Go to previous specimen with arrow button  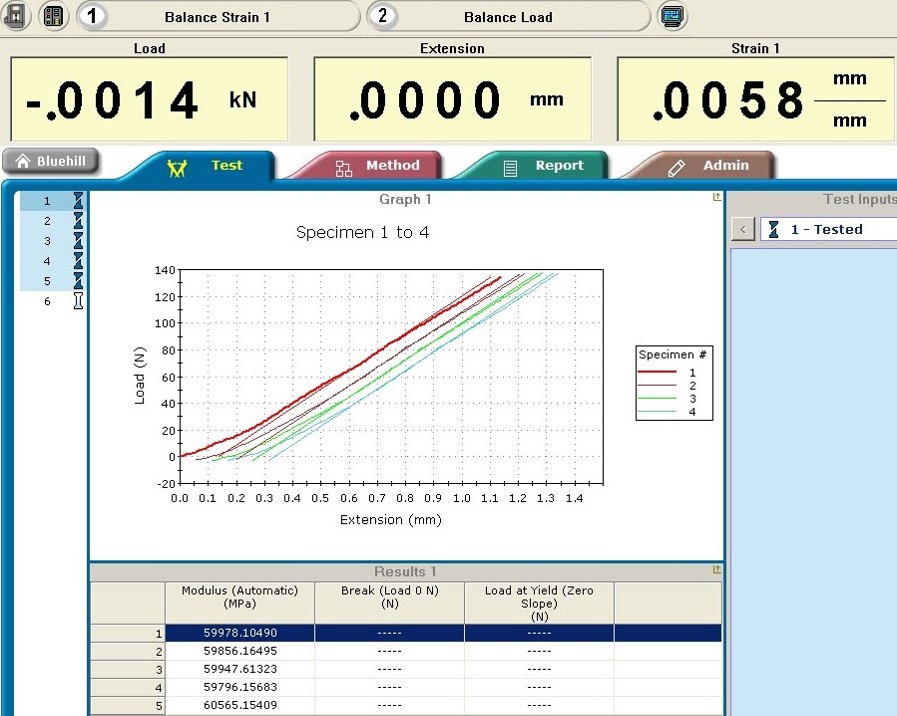(743, 230)
